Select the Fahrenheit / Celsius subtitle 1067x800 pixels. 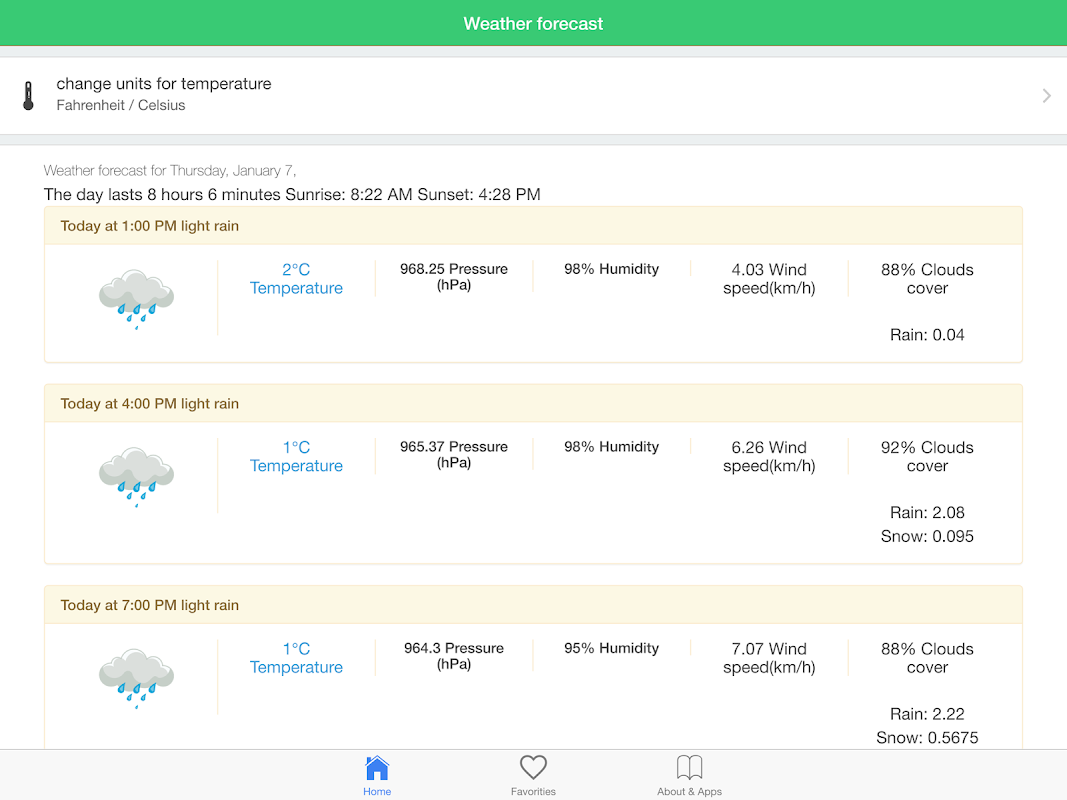[121, 105]
